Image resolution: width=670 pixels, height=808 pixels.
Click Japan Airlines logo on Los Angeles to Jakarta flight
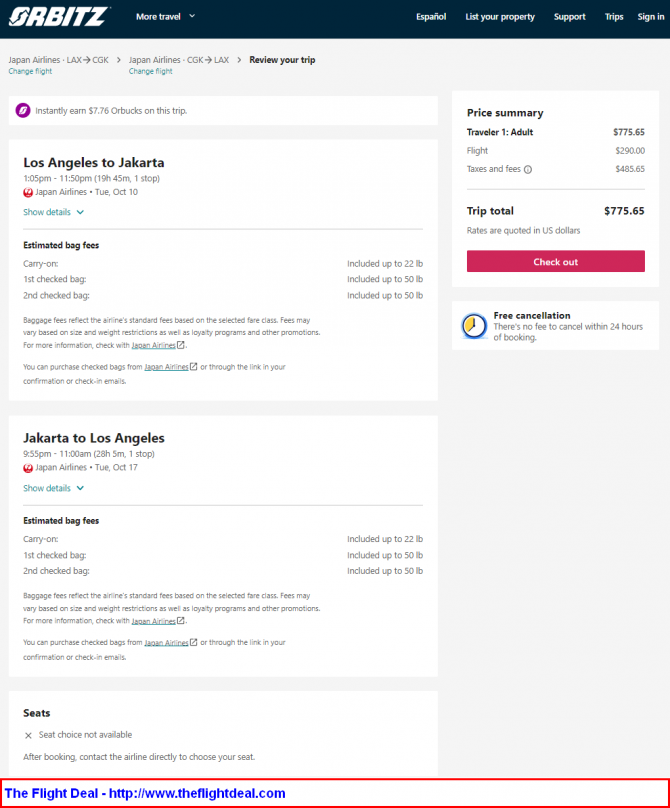28,192
